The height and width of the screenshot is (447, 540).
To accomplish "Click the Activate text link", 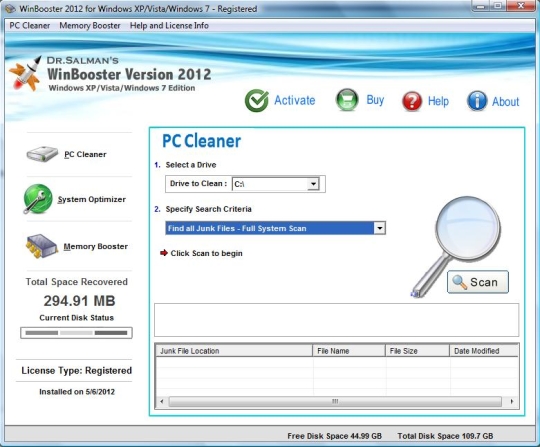I will (x=294, y=100).
